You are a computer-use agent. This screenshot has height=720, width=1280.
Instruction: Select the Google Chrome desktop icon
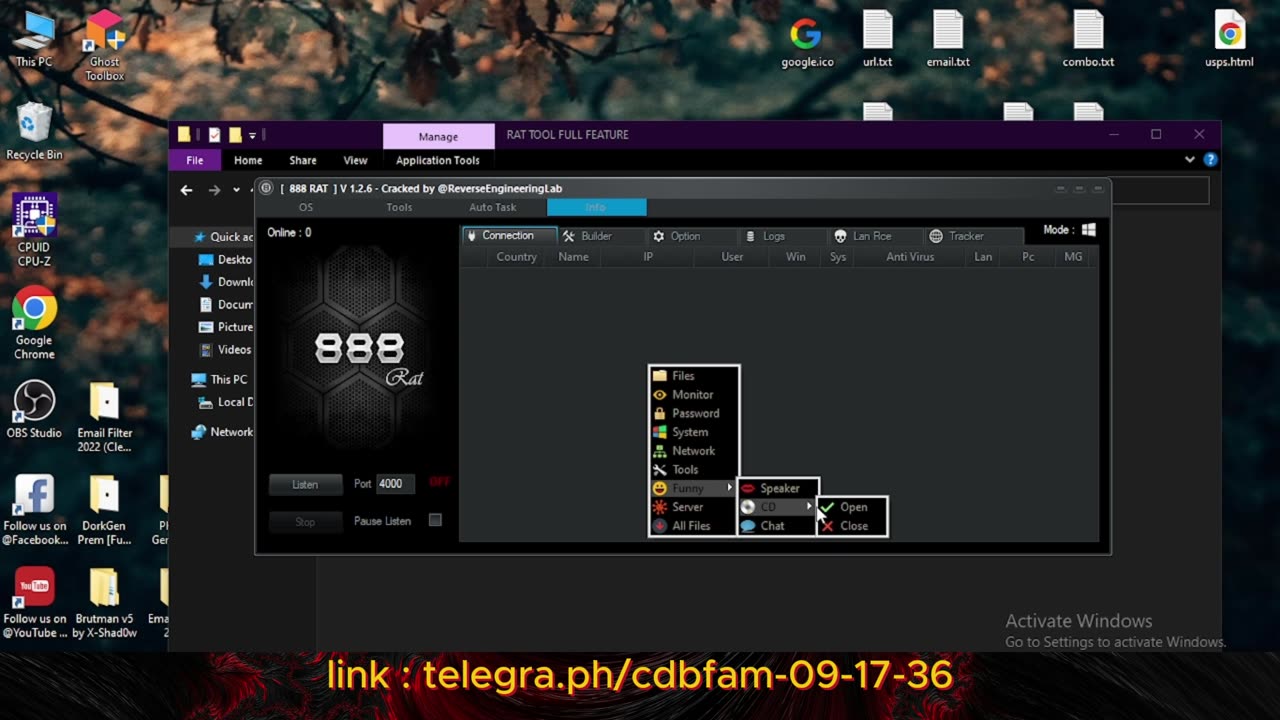pos(34,324)
